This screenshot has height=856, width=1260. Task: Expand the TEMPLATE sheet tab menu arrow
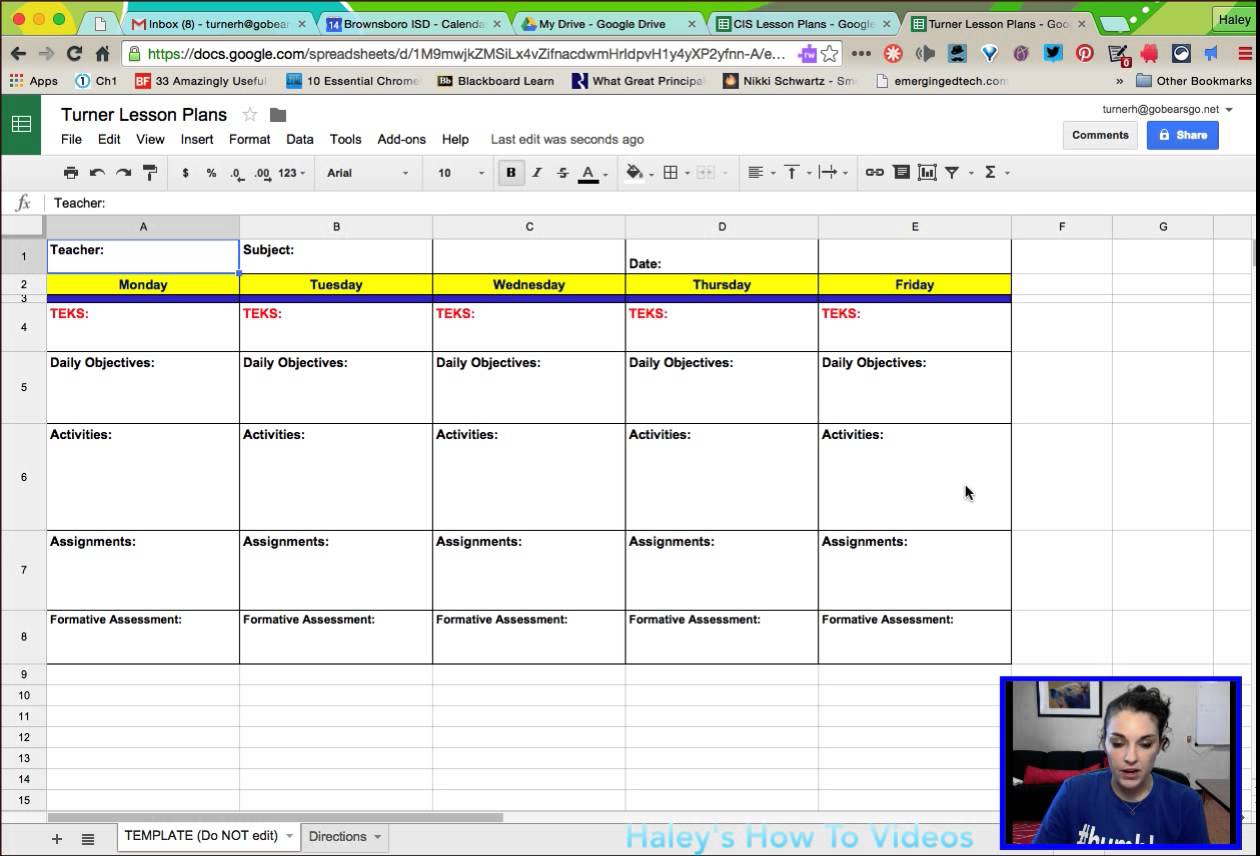(290, 836)
